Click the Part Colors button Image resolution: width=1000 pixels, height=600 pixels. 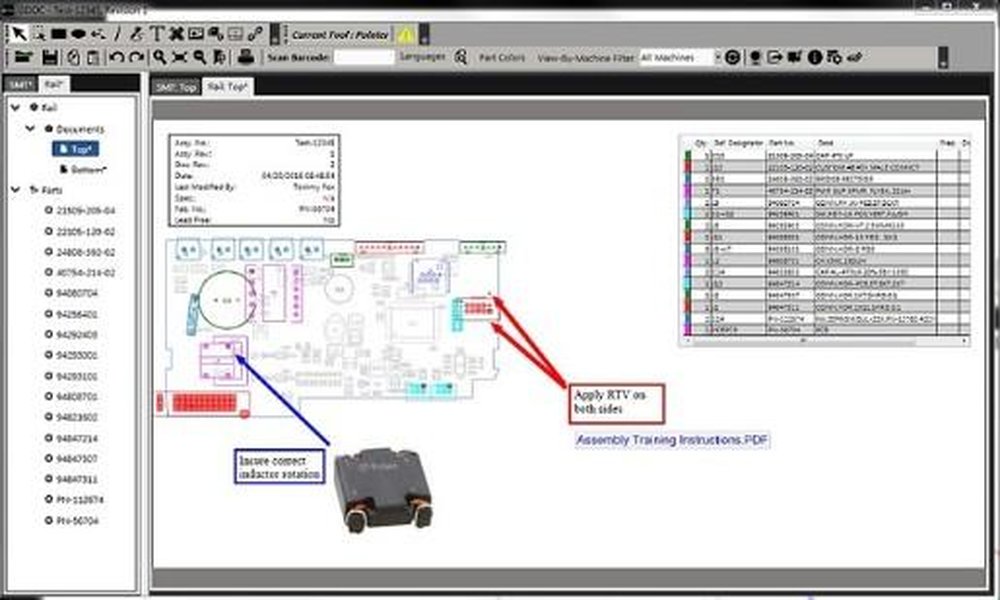(502, 58)
